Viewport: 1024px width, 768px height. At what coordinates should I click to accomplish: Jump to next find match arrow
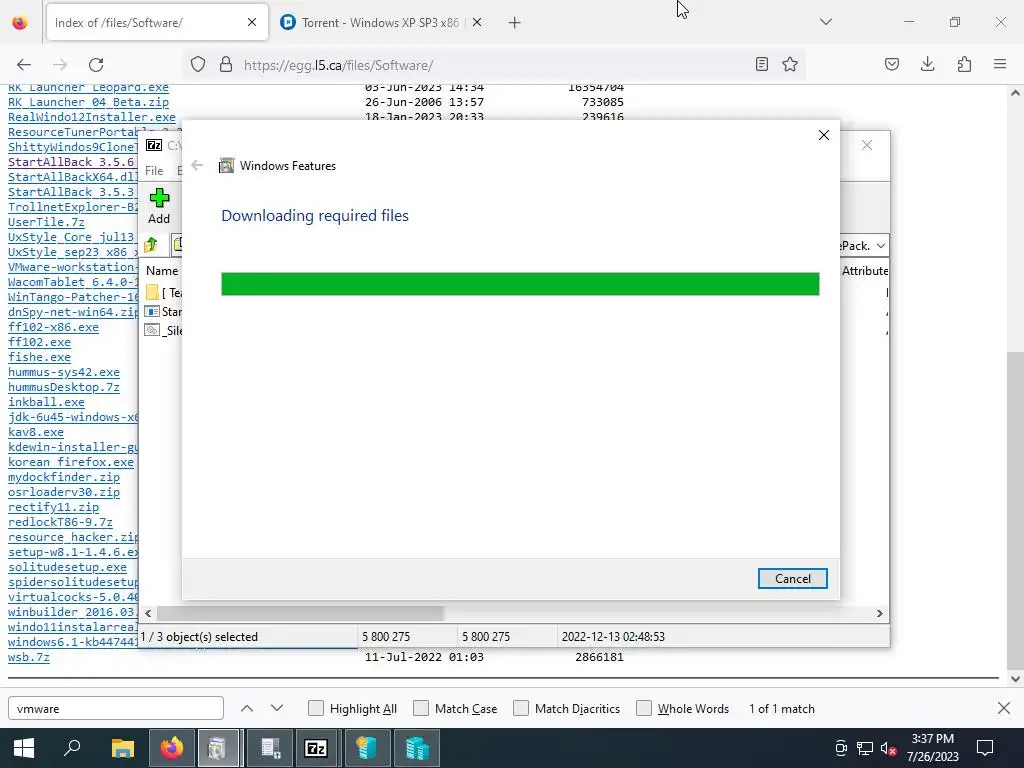click(x=277, y=708)
